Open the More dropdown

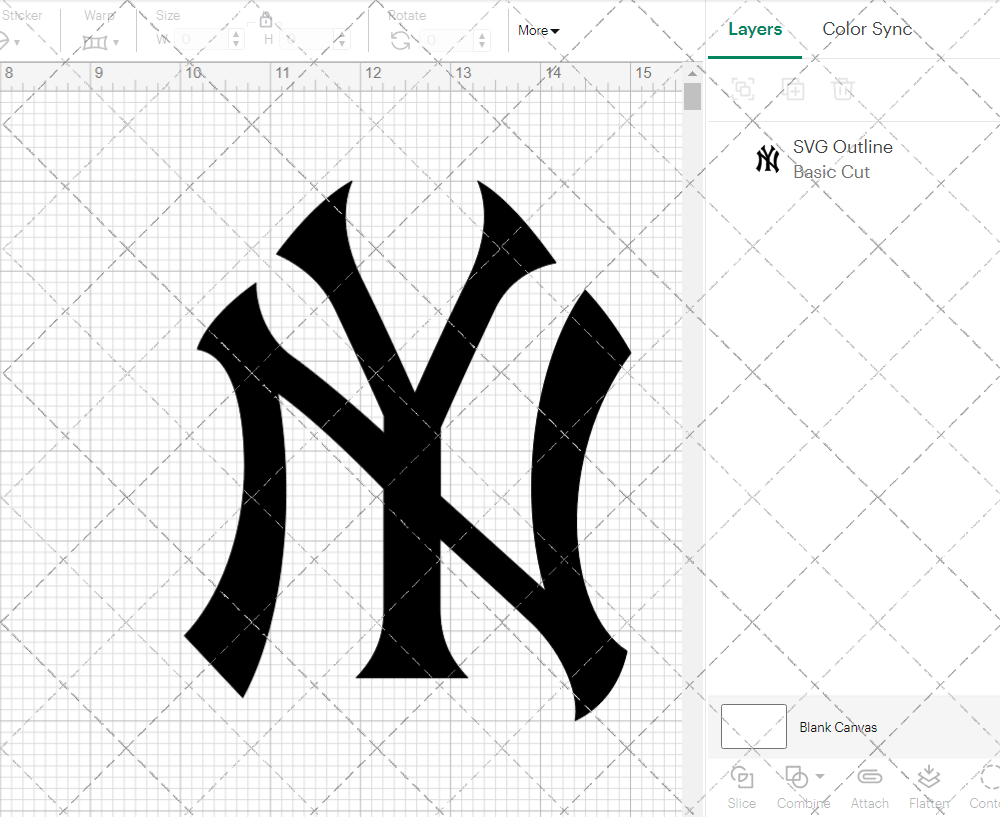click(x=537, y=30)
